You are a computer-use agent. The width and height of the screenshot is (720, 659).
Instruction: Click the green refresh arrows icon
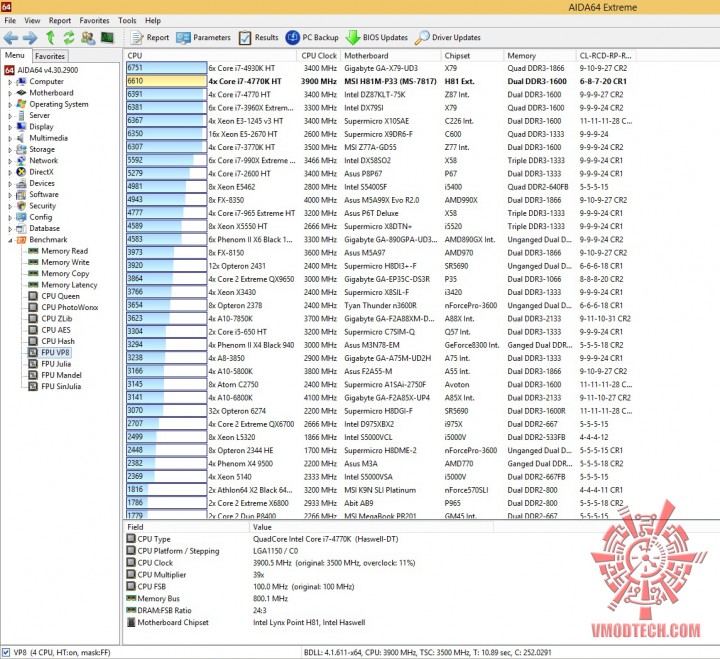click(69, 38)
